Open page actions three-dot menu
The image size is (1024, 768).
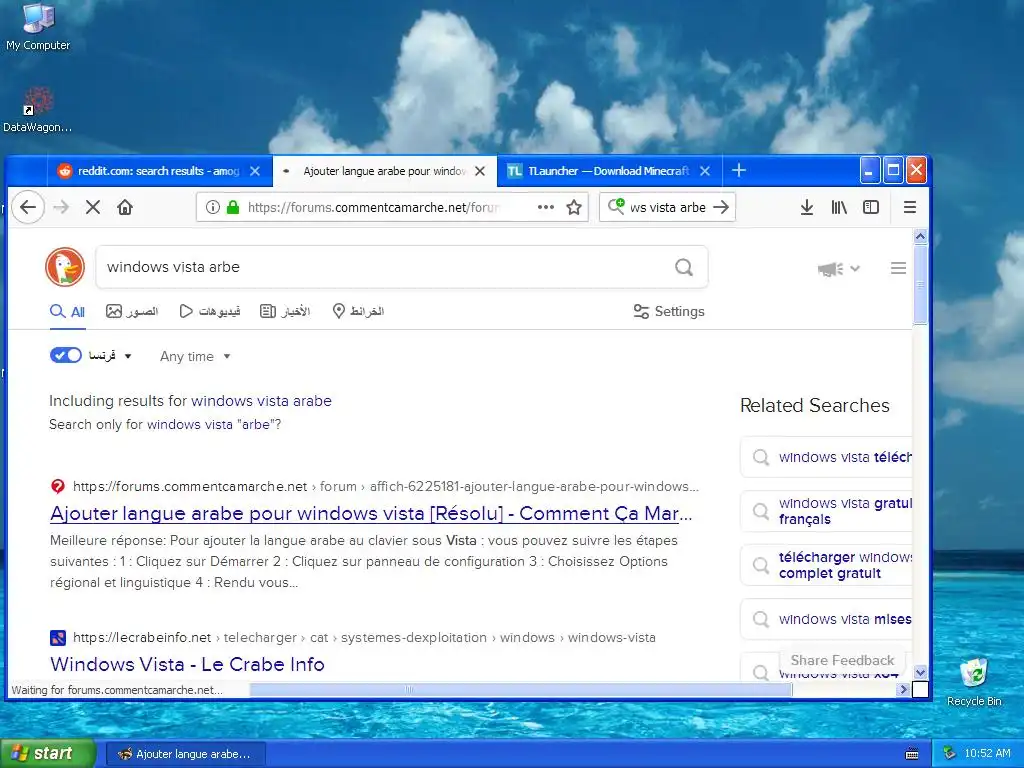tap(545, 207)
